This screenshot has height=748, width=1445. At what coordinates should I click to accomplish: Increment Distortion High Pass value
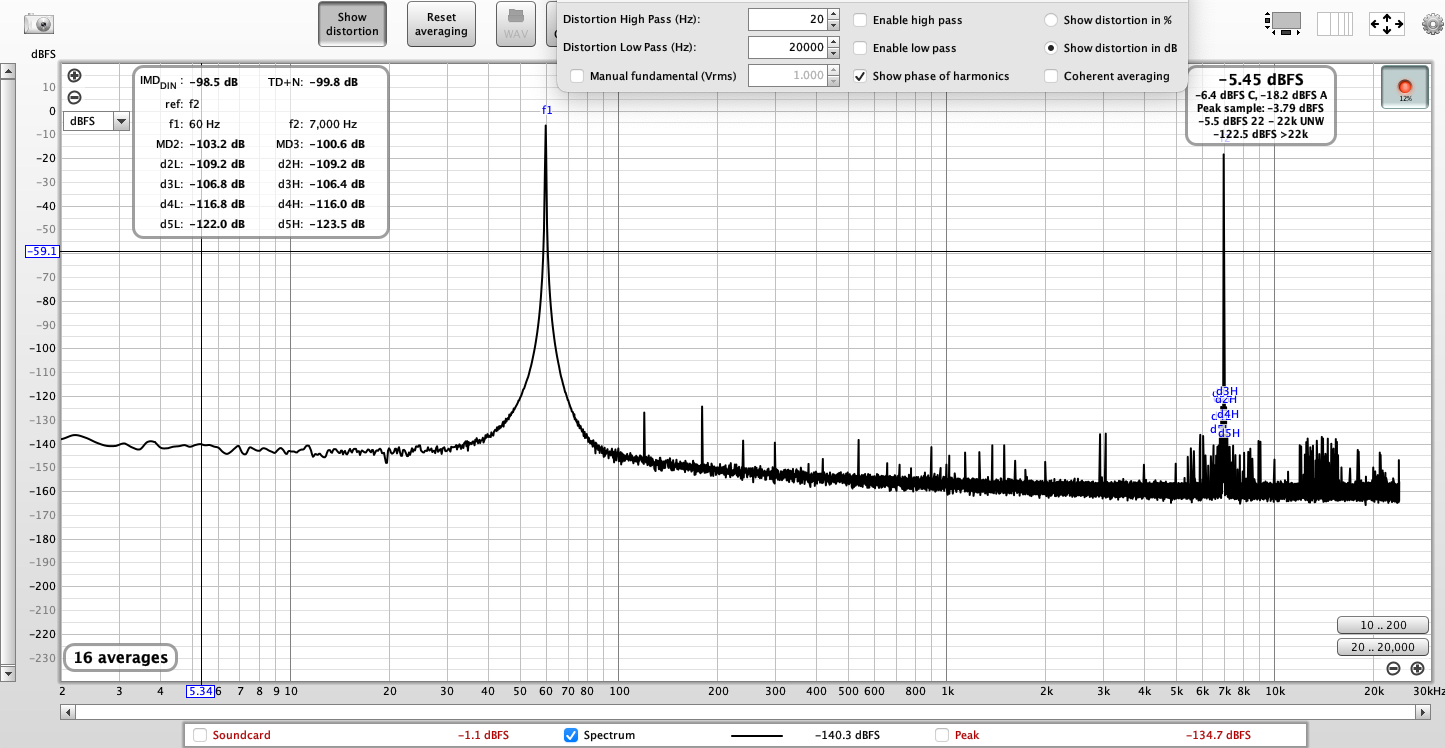click(834, 14)
